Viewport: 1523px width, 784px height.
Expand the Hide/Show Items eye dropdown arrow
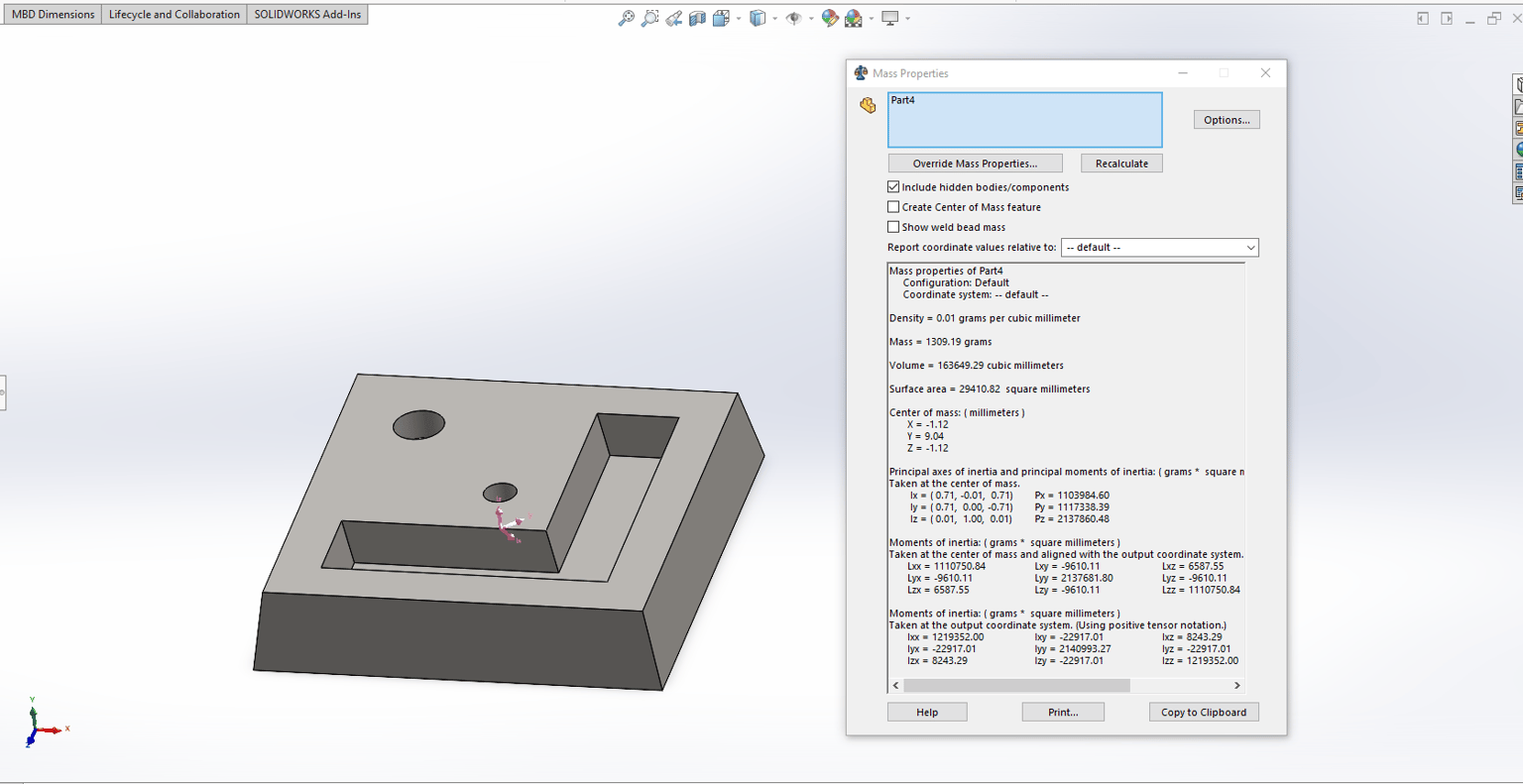coord(811,18)
